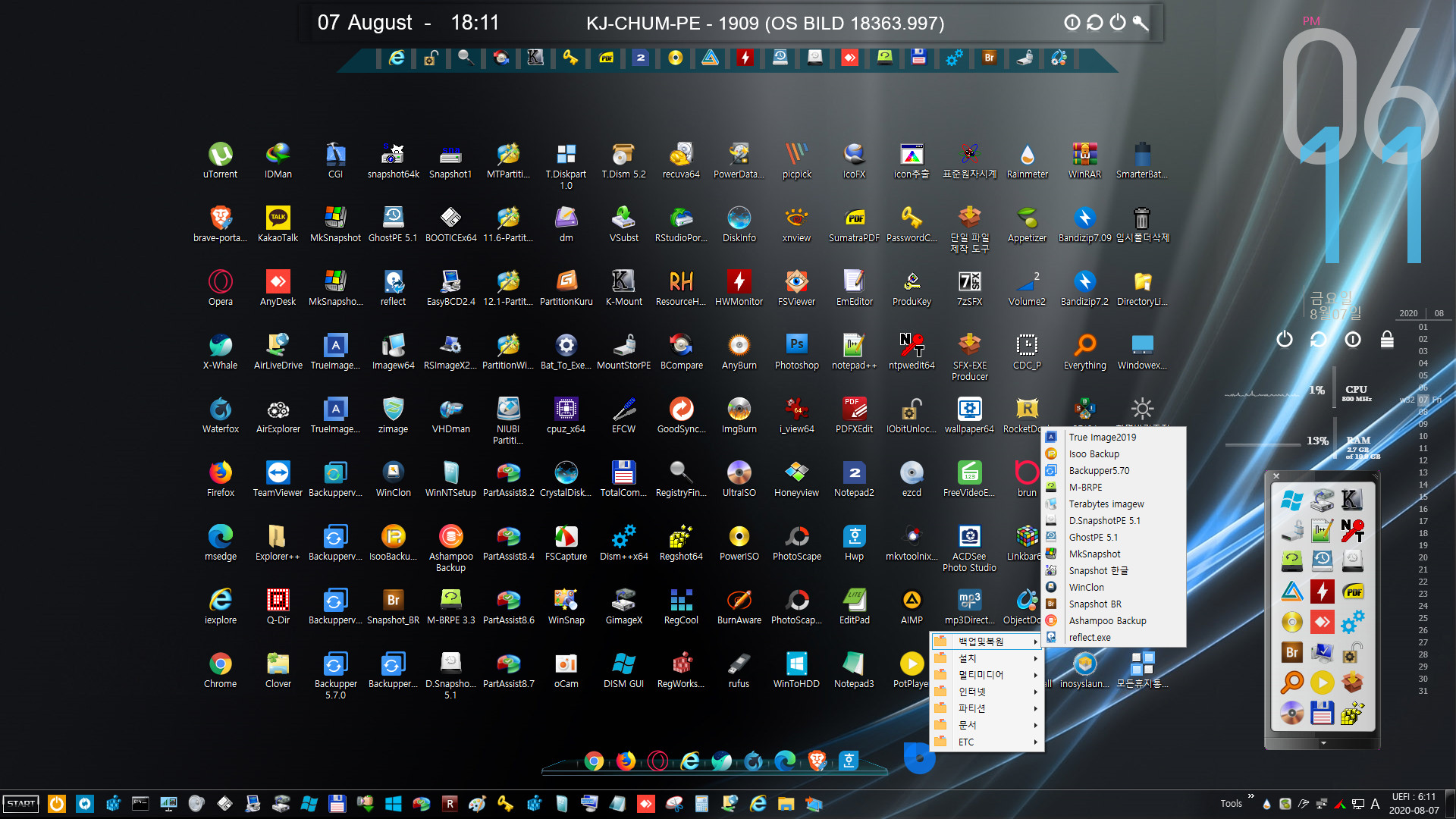Launch DISM GUI shortcut
This screenshot has height=819, width=1456.
pyautogui.click(x=623, y=670)
